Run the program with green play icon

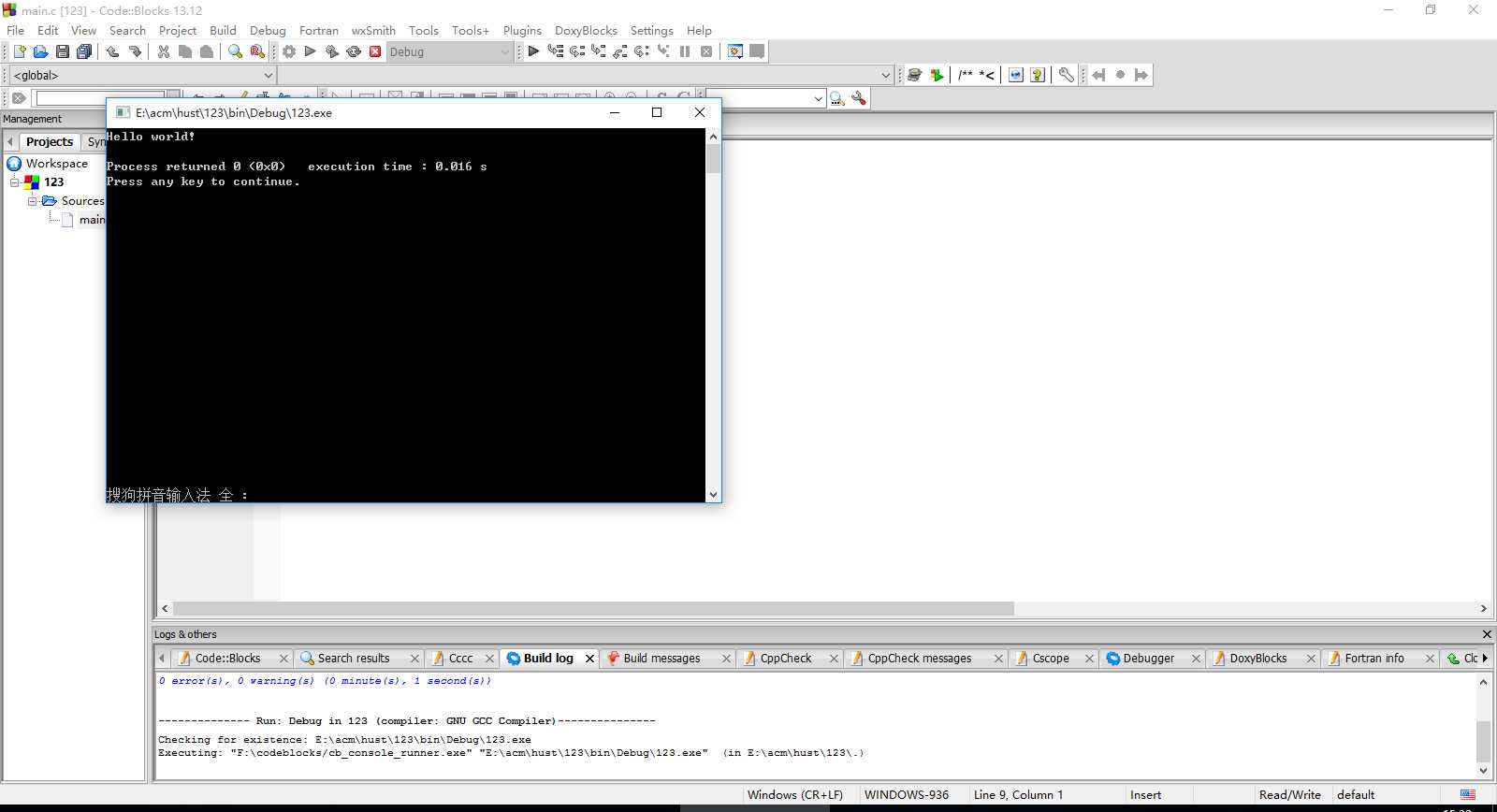click(x=311, y=51)
